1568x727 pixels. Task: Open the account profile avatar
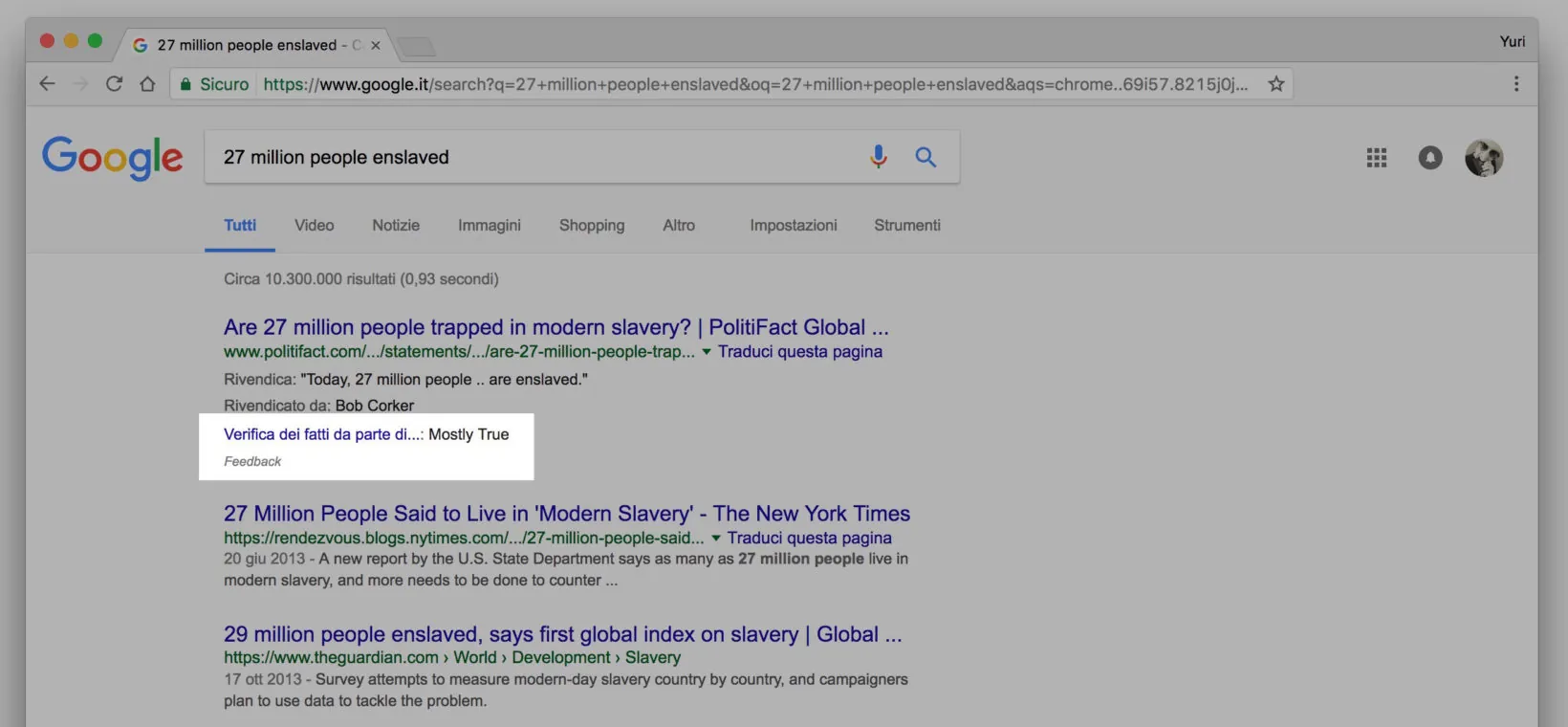(x=1484, y=158)
